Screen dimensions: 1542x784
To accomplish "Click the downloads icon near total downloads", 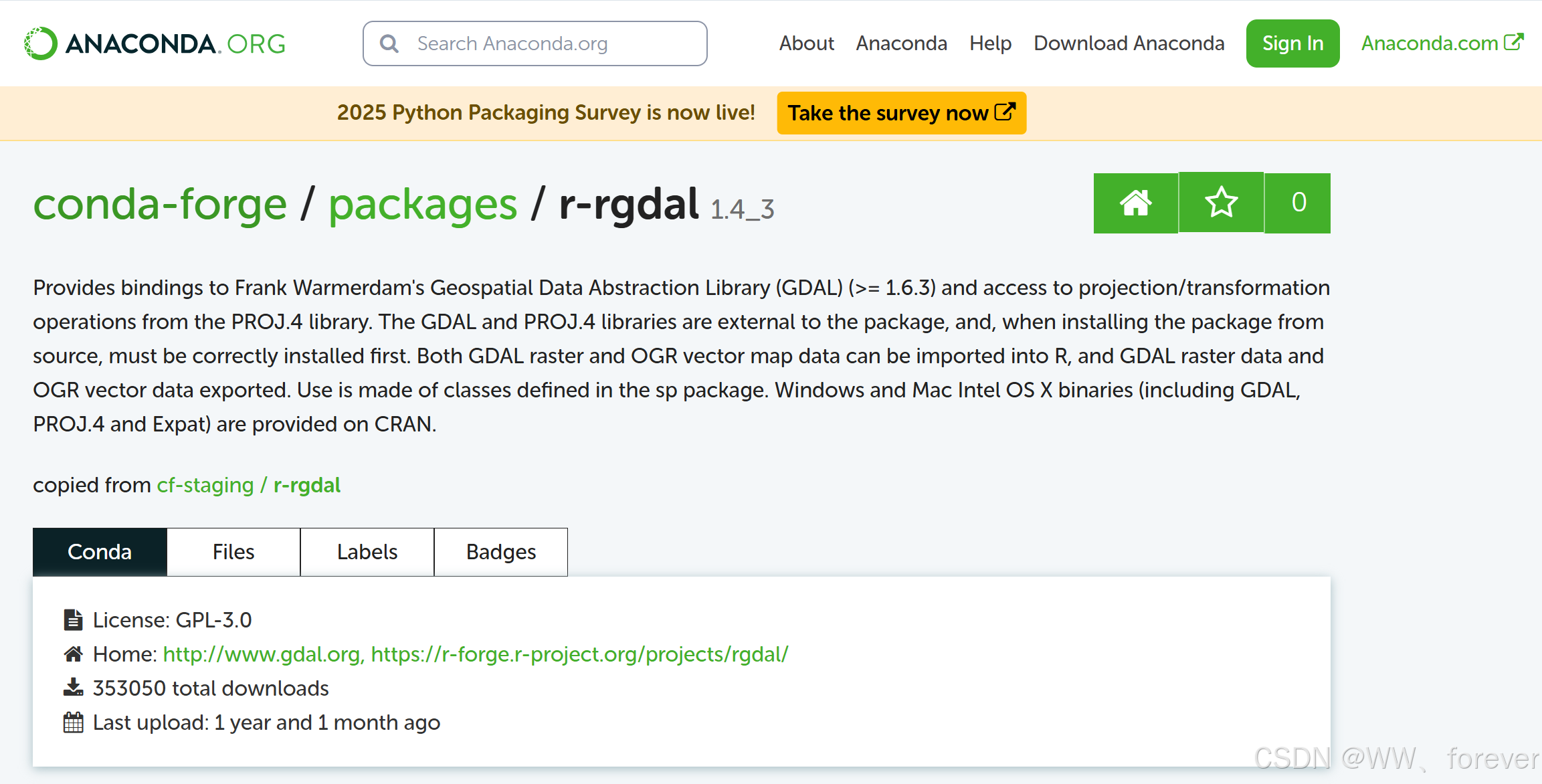I will point(73,688).
